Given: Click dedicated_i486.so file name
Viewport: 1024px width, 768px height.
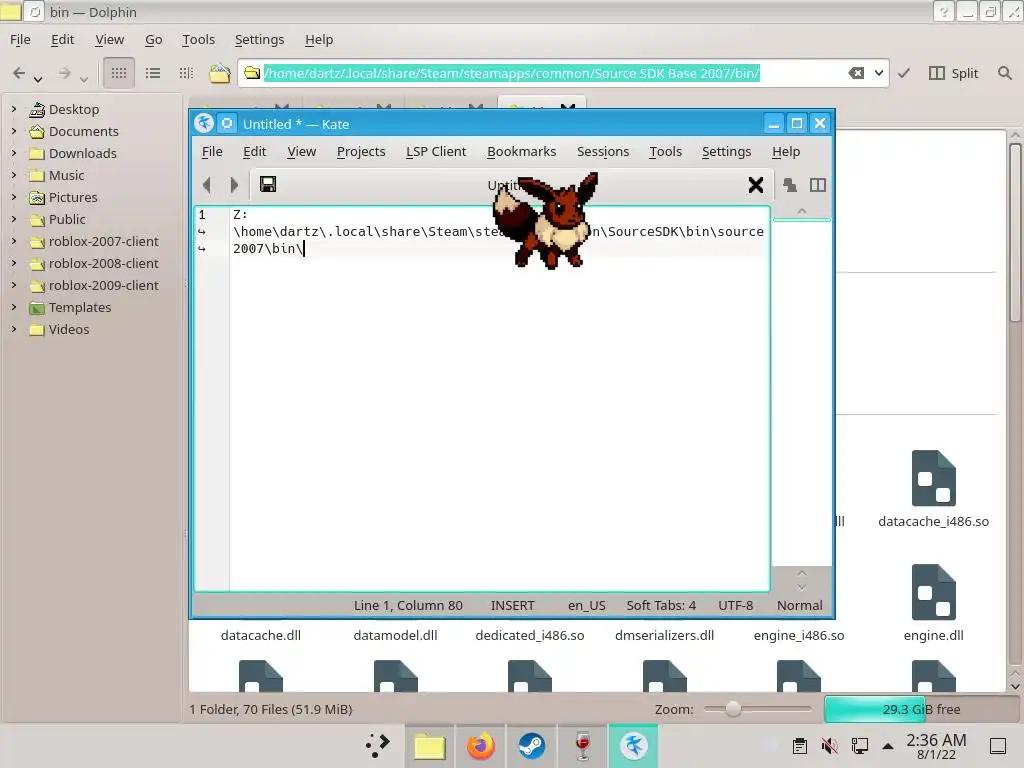Looking at the screenshot, I should click(x=530, y=635).
